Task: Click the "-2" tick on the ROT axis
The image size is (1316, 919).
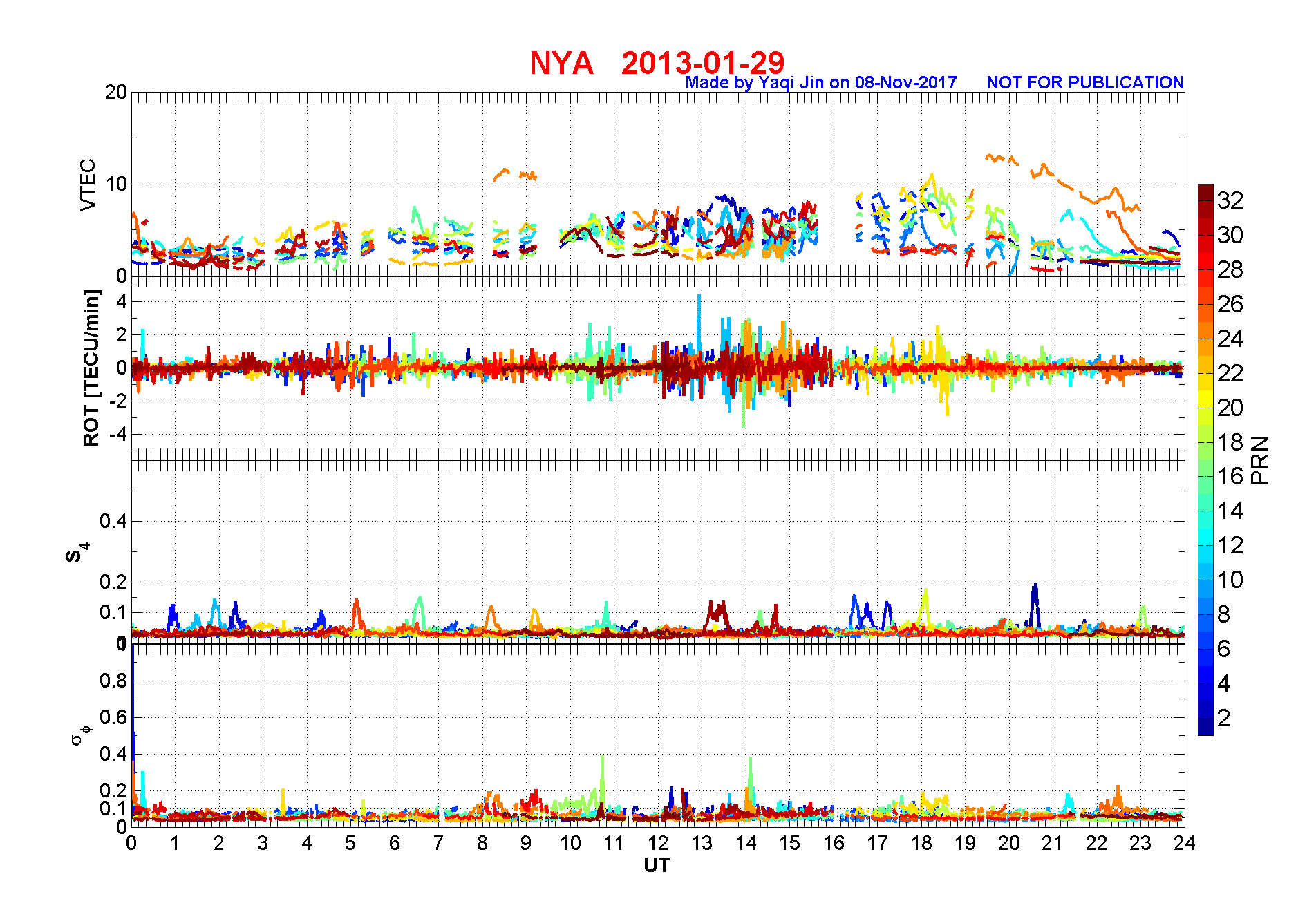Action: tap(118, 401)
